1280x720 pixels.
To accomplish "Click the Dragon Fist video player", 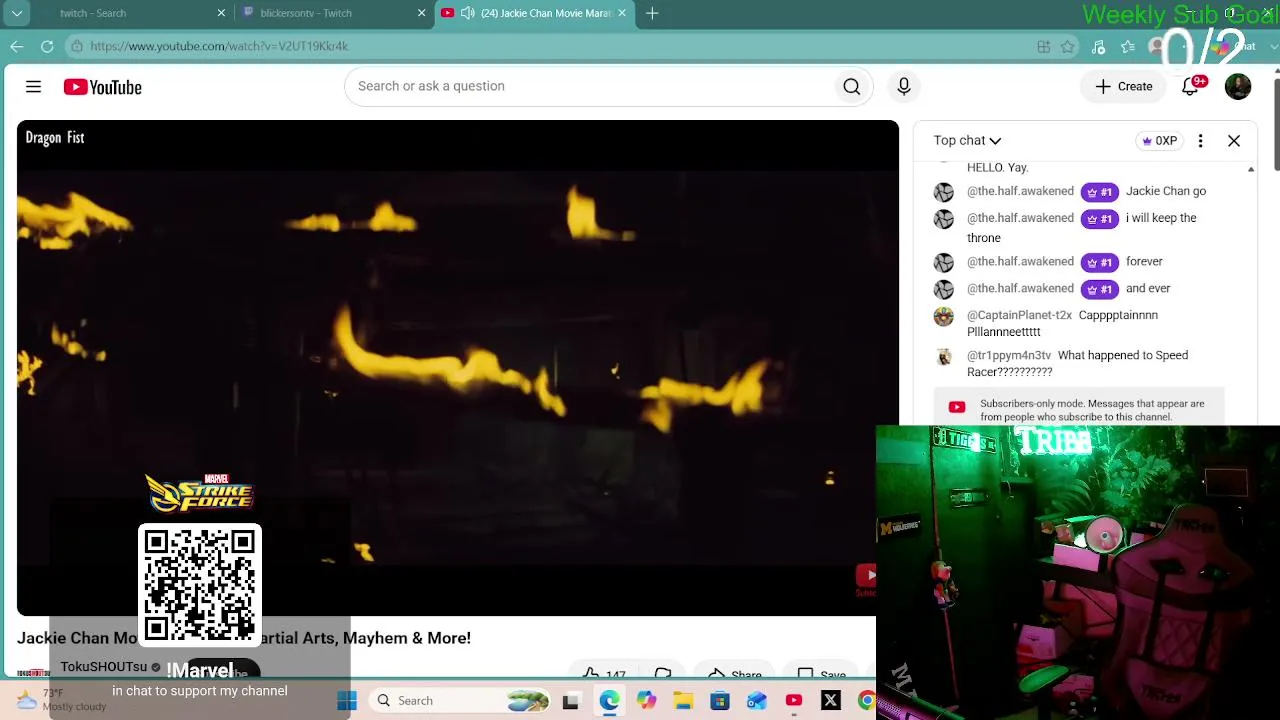I will point(458,368).
